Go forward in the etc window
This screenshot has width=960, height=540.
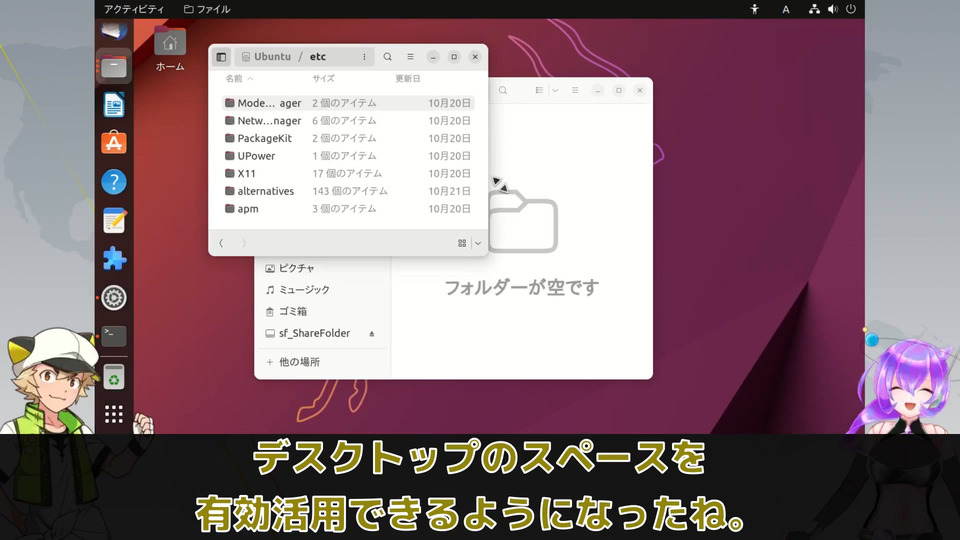click(244, 243)
